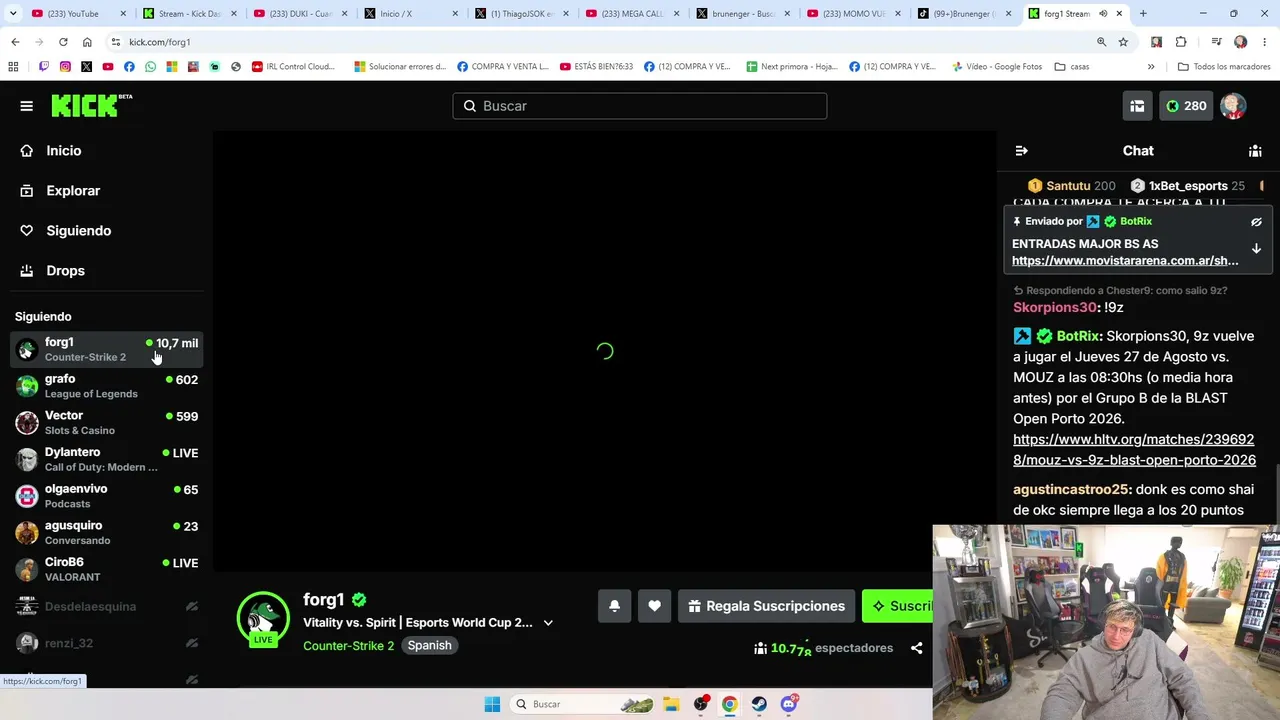Open Dylantero channel in the following list
Screen dimensions: 1280x720
106,460
